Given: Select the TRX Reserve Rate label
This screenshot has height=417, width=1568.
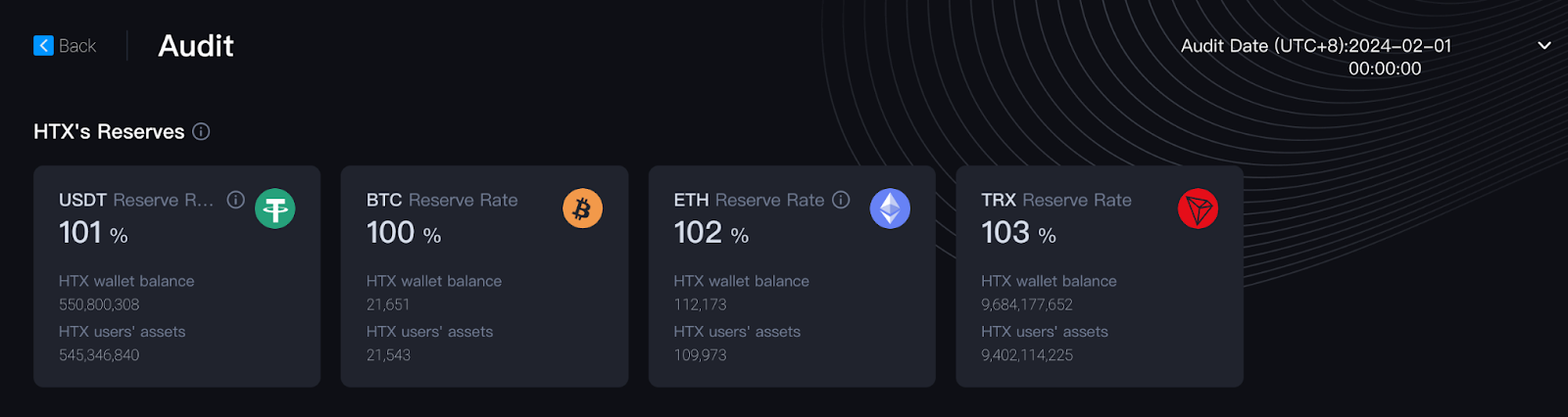Looking at the screenshot, I should 1056,200.
